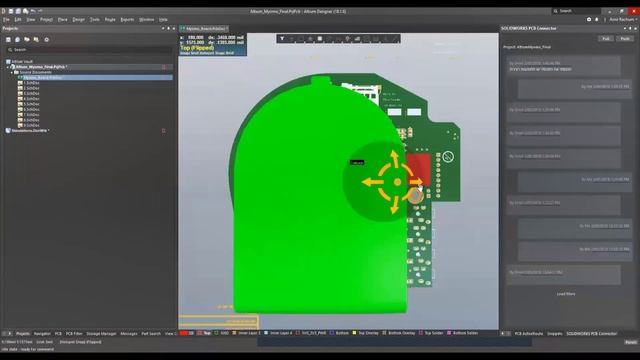The image size is (640, 360).
Task: Collapse the Source Documents folder
Action: coord(12,72)
